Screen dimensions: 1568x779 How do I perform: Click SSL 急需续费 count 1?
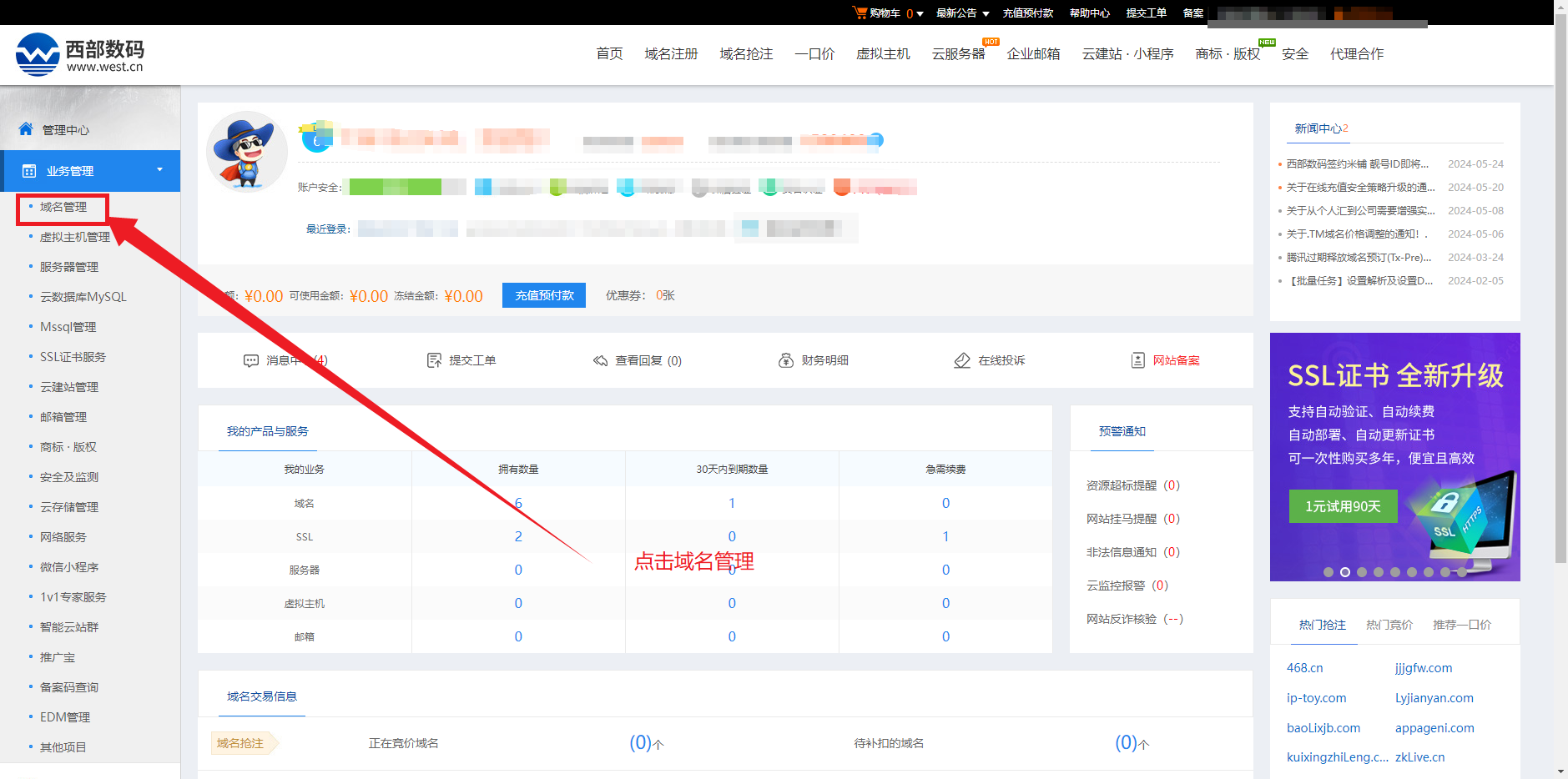click(x=945, y=536)
